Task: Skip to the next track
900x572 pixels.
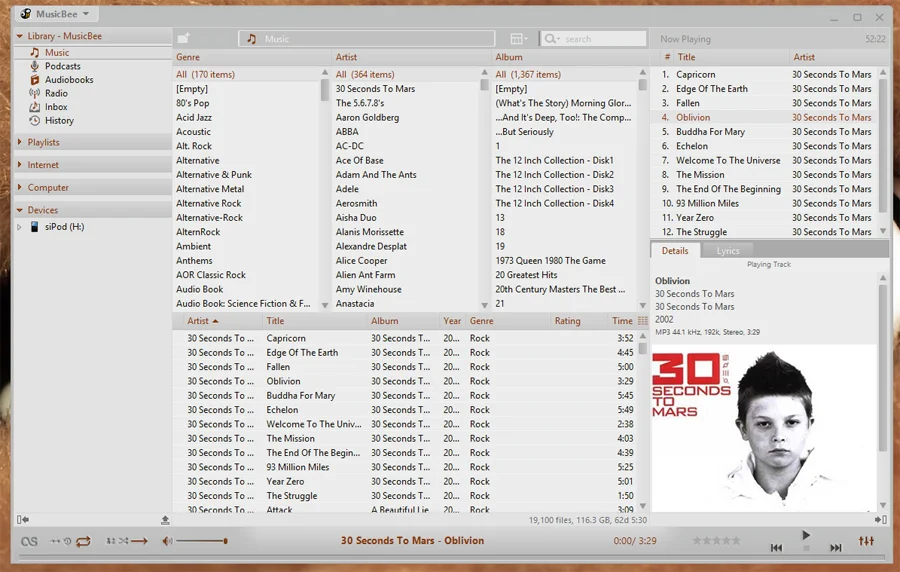Action: (x=836, y=548)
